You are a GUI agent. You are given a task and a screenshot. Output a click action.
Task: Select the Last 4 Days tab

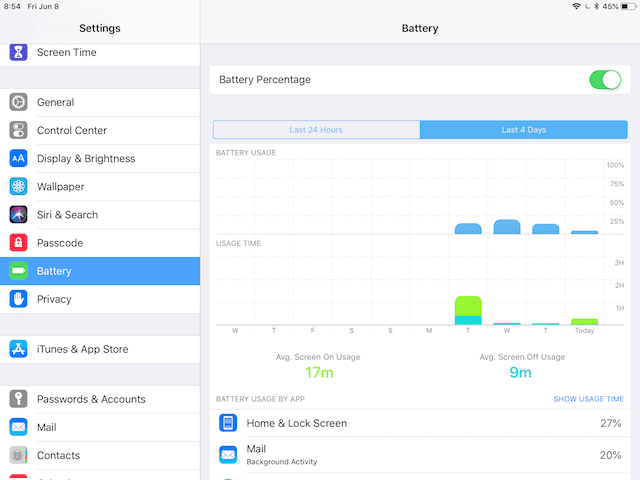coord(523,130)
